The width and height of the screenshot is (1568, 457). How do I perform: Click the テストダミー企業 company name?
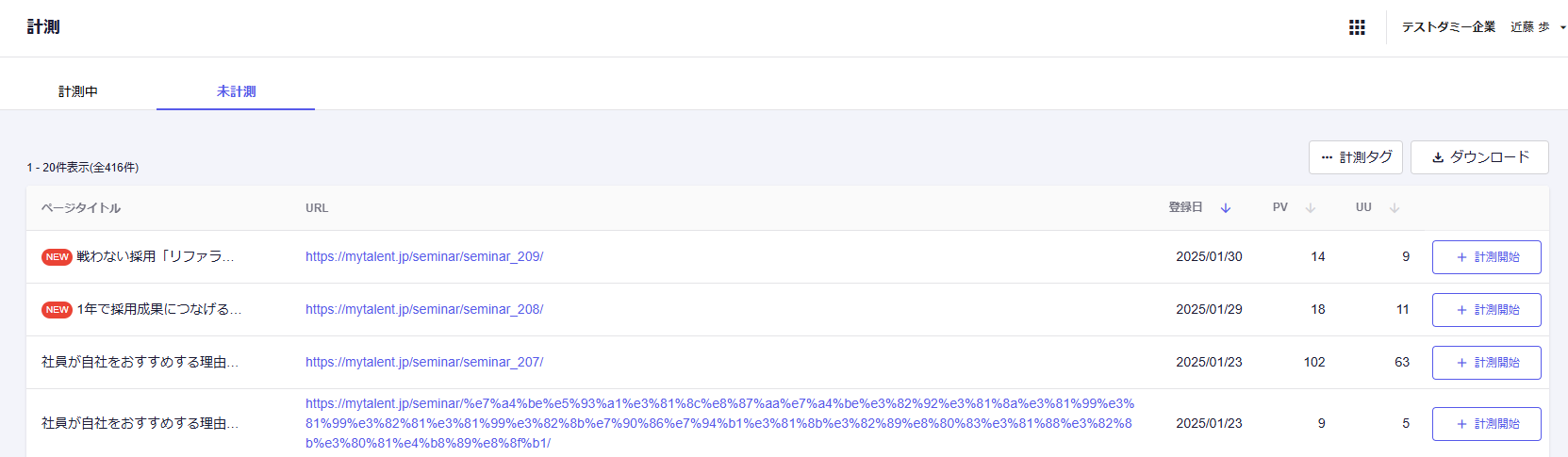[1447, 27]
